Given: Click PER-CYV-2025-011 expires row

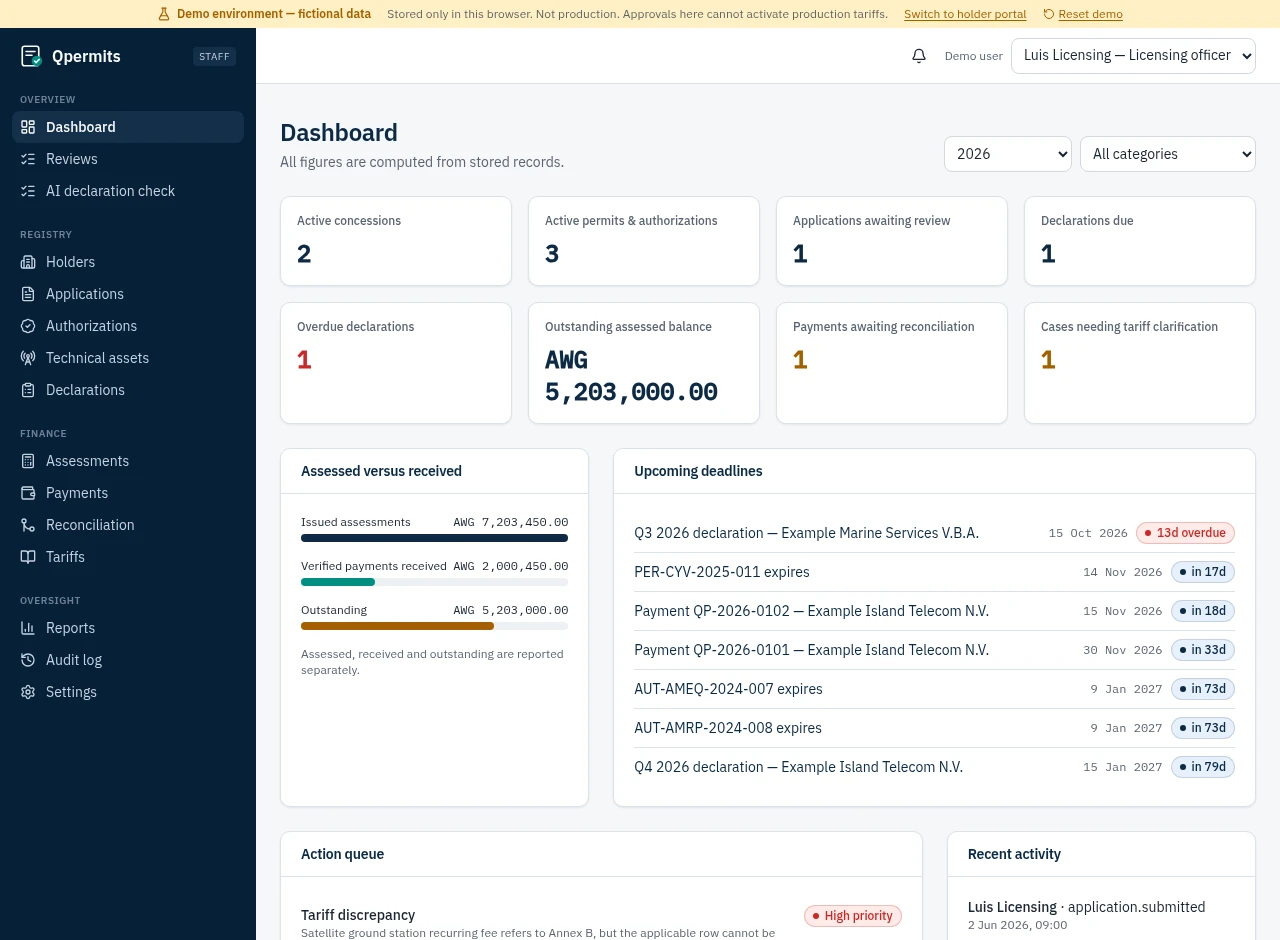Looking at the screenshot, I should [934, 572].
